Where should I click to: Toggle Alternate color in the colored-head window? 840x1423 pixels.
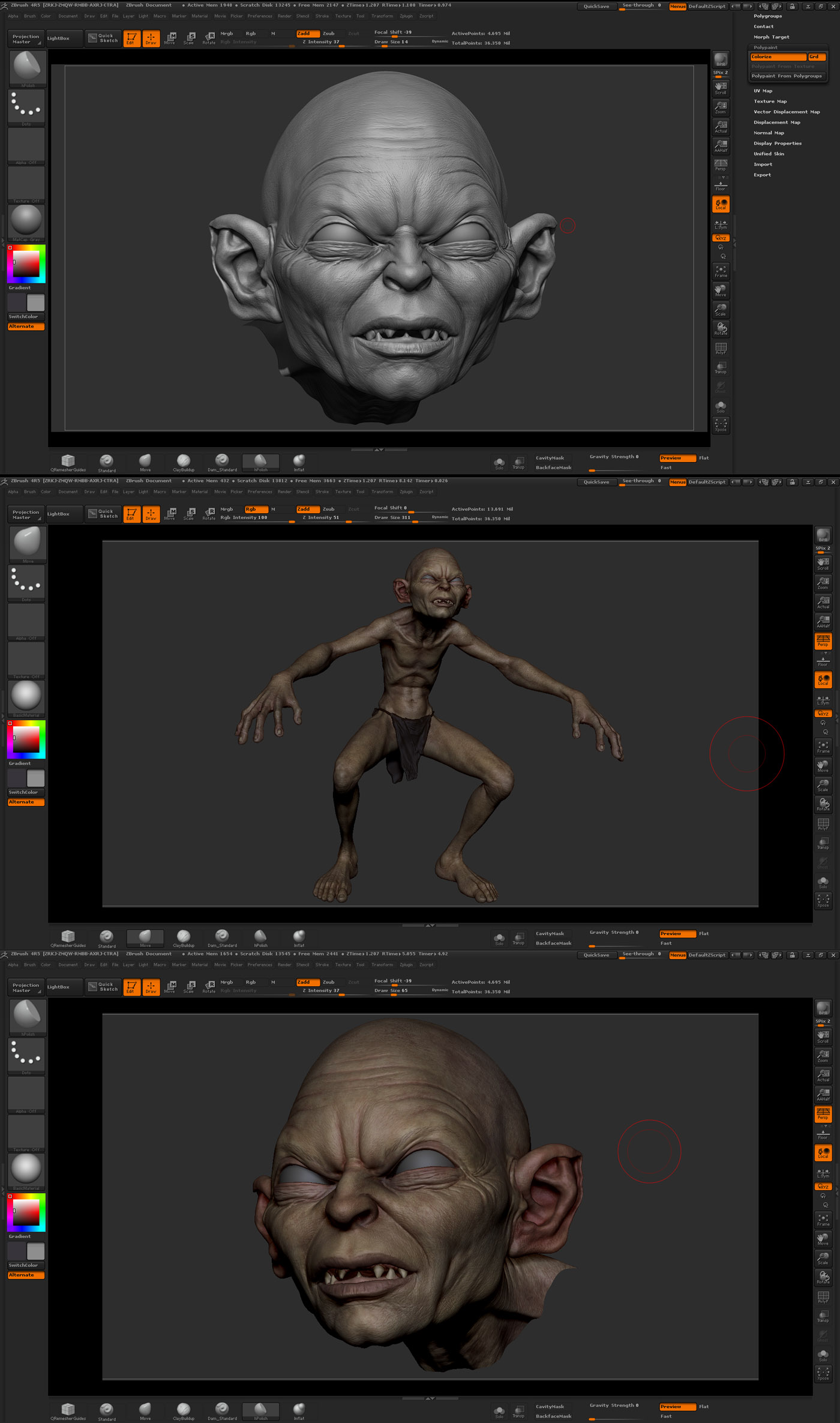26,1275
